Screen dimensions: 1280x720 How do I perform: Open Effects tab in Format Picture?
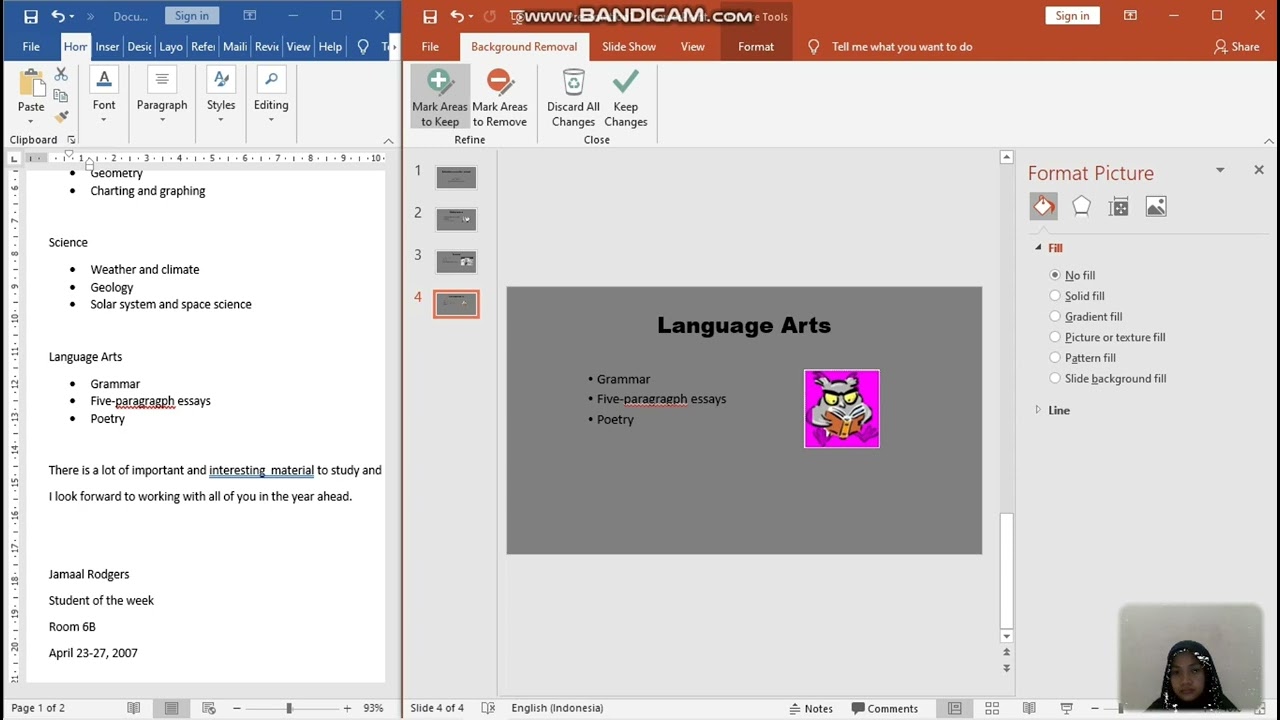pos(1081,206)
